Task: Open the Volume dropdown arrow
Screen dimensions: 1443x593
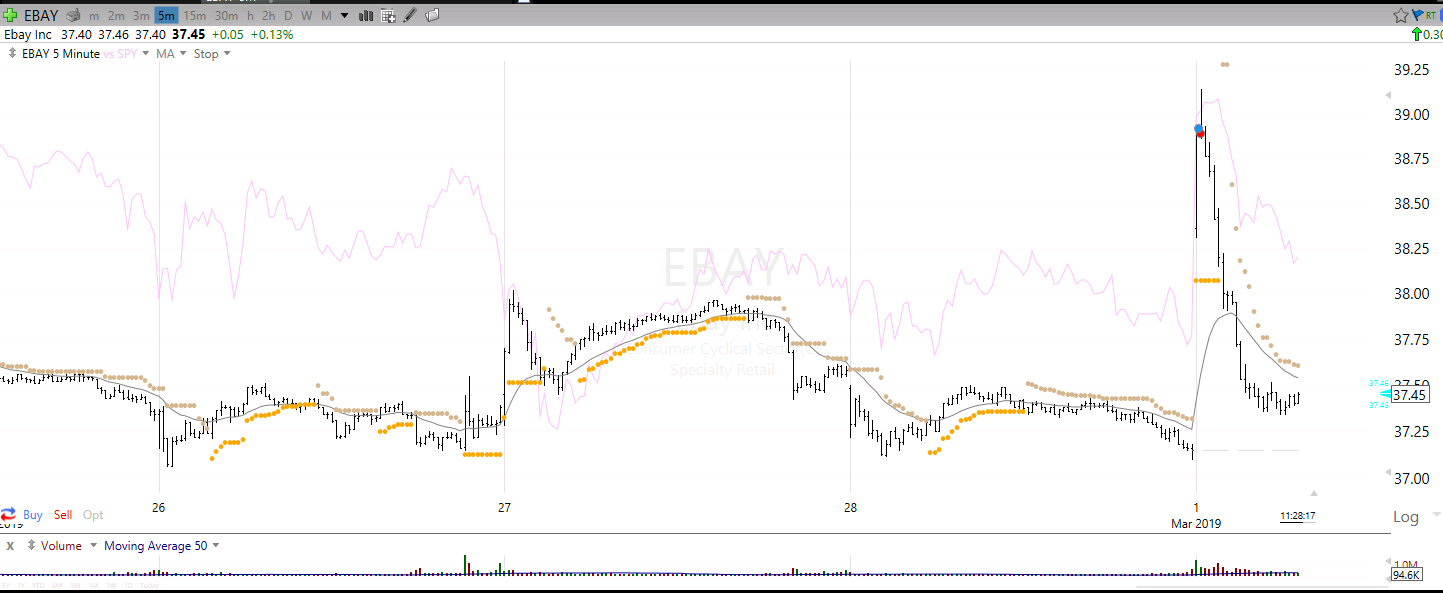Action: pyautogui.click(x=94, y=546)
